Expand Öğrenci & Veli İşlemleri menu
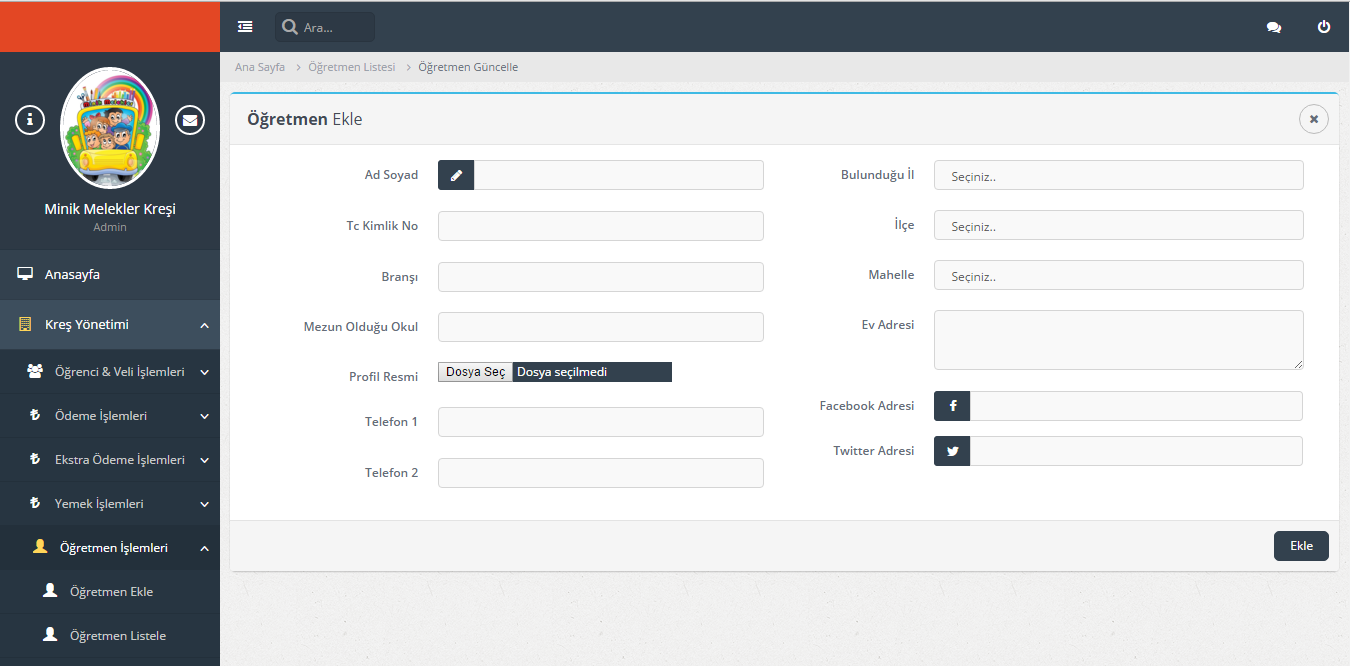The height and width of the screenshot is (666, 1350). (119, 372)
